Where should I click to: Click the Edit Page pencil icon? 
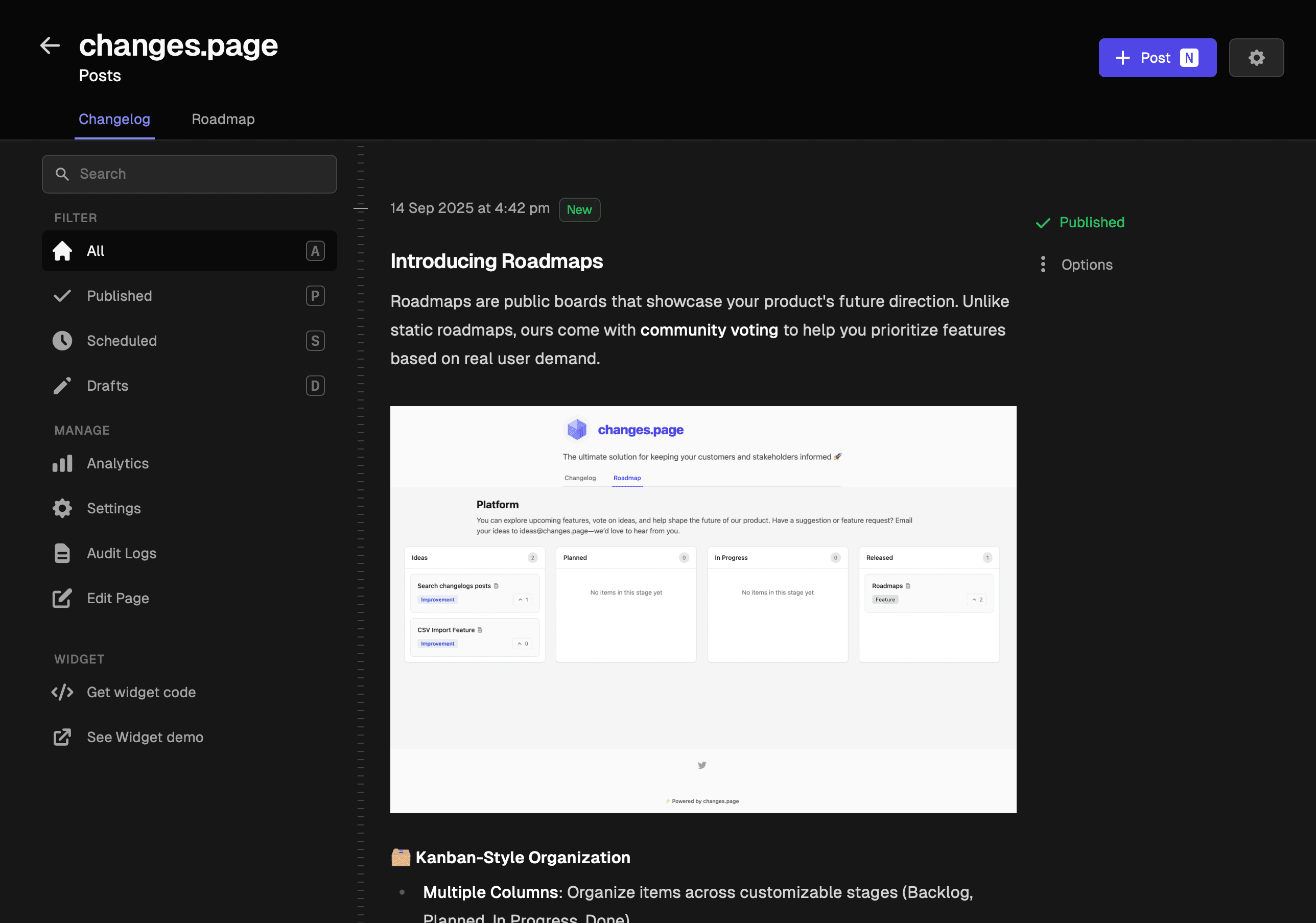62,598
